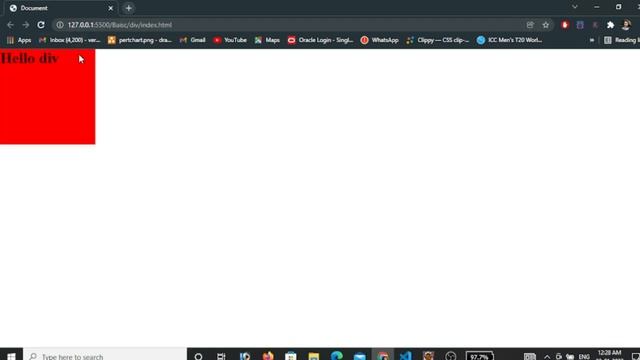Open site information icon in address bar

coord(60,25)
